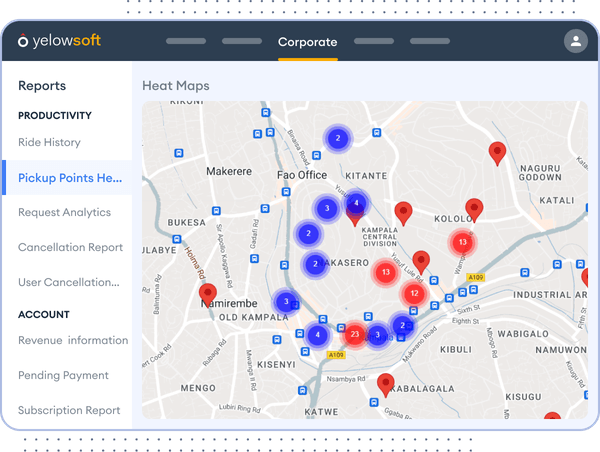Click the KATALI map label
This screenshot has height=452, width=600.
click(556, 201)
